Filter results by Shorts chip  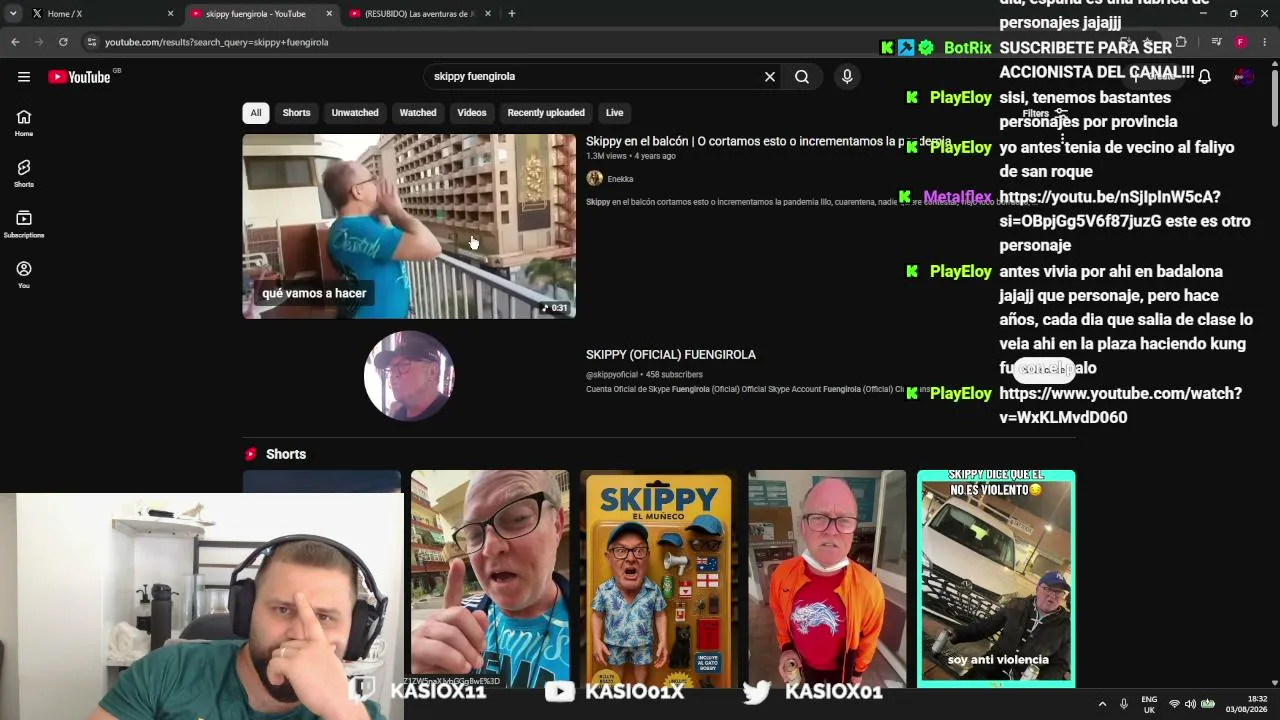click(x=296, y=113)
